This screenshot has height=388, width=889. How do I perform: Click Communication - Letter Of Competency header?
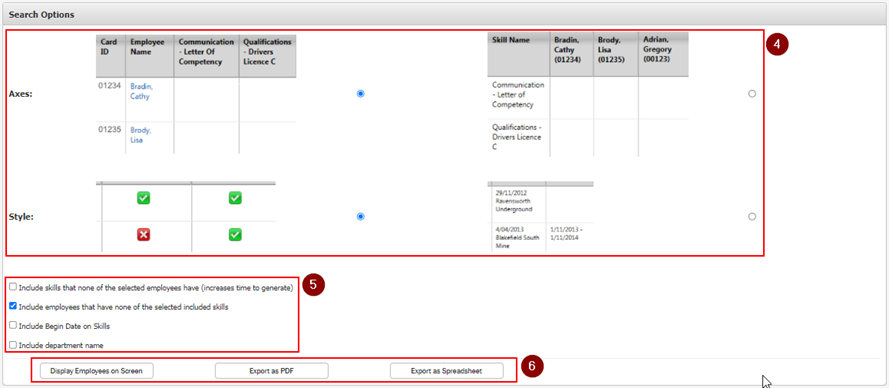(206, 56)
